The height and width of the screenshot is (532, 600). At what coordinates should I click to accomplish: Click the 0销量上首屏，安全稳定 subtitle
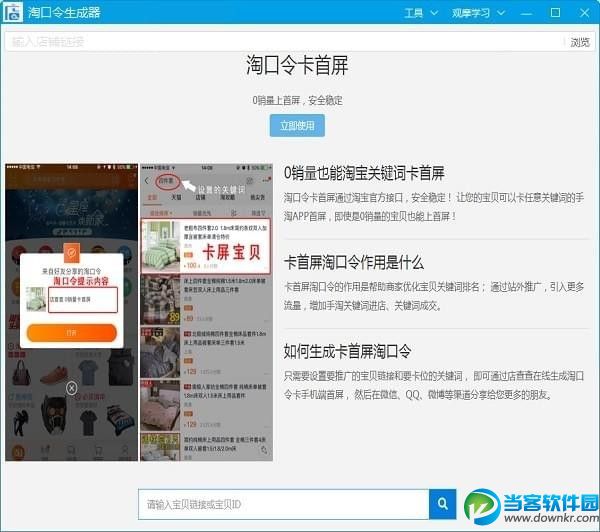tap(297, 101)
